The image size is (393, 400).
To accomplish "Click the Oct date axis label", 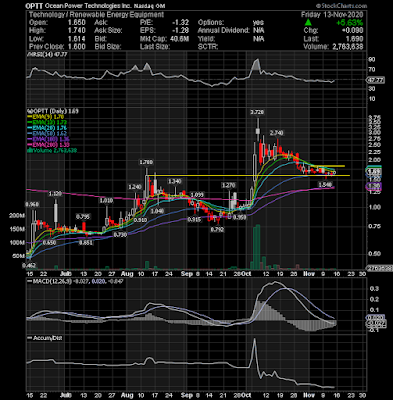I will point(247,274).
